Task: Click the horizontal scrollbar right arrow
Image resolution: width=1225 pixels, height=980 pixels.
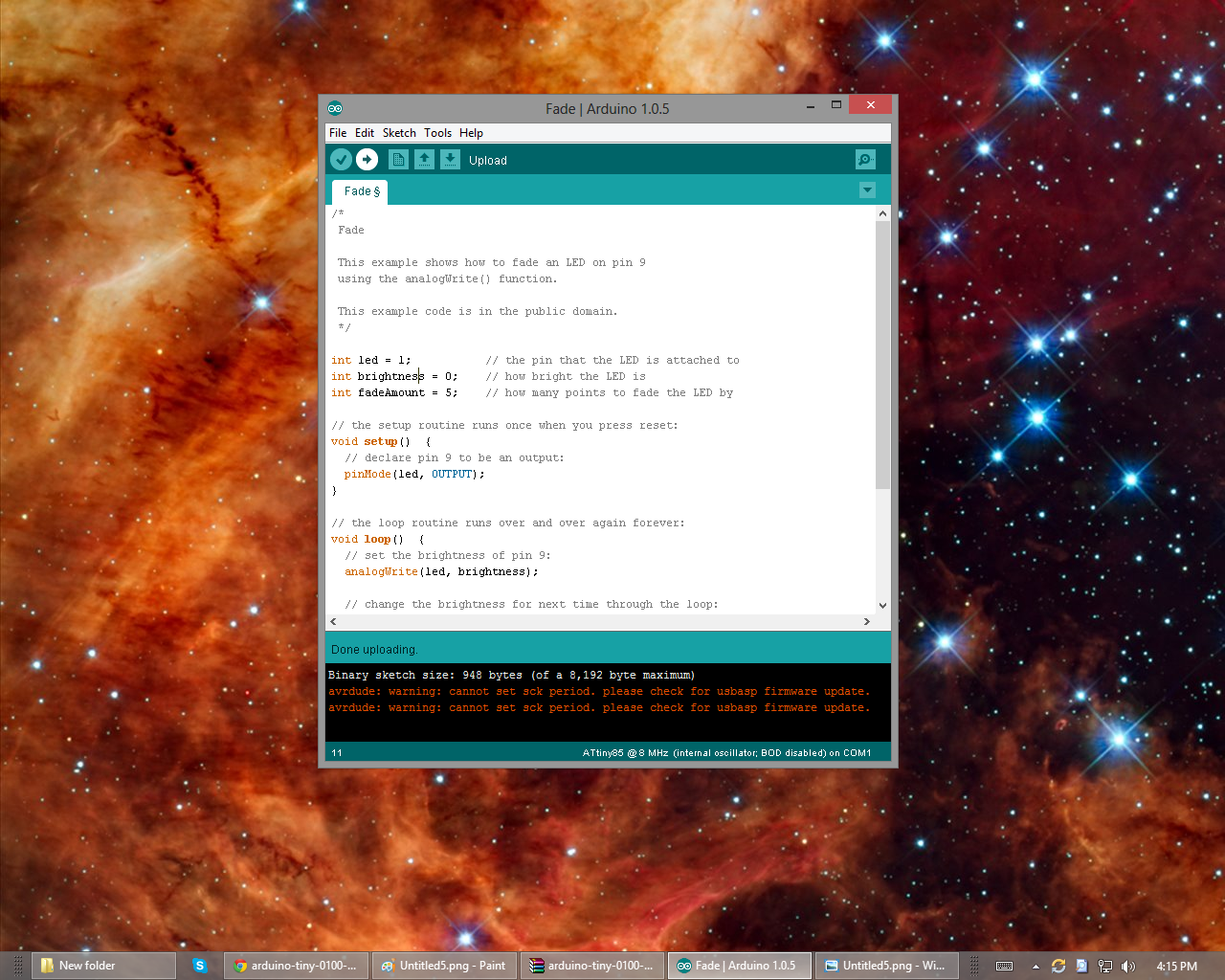Action: click(867, 622)
